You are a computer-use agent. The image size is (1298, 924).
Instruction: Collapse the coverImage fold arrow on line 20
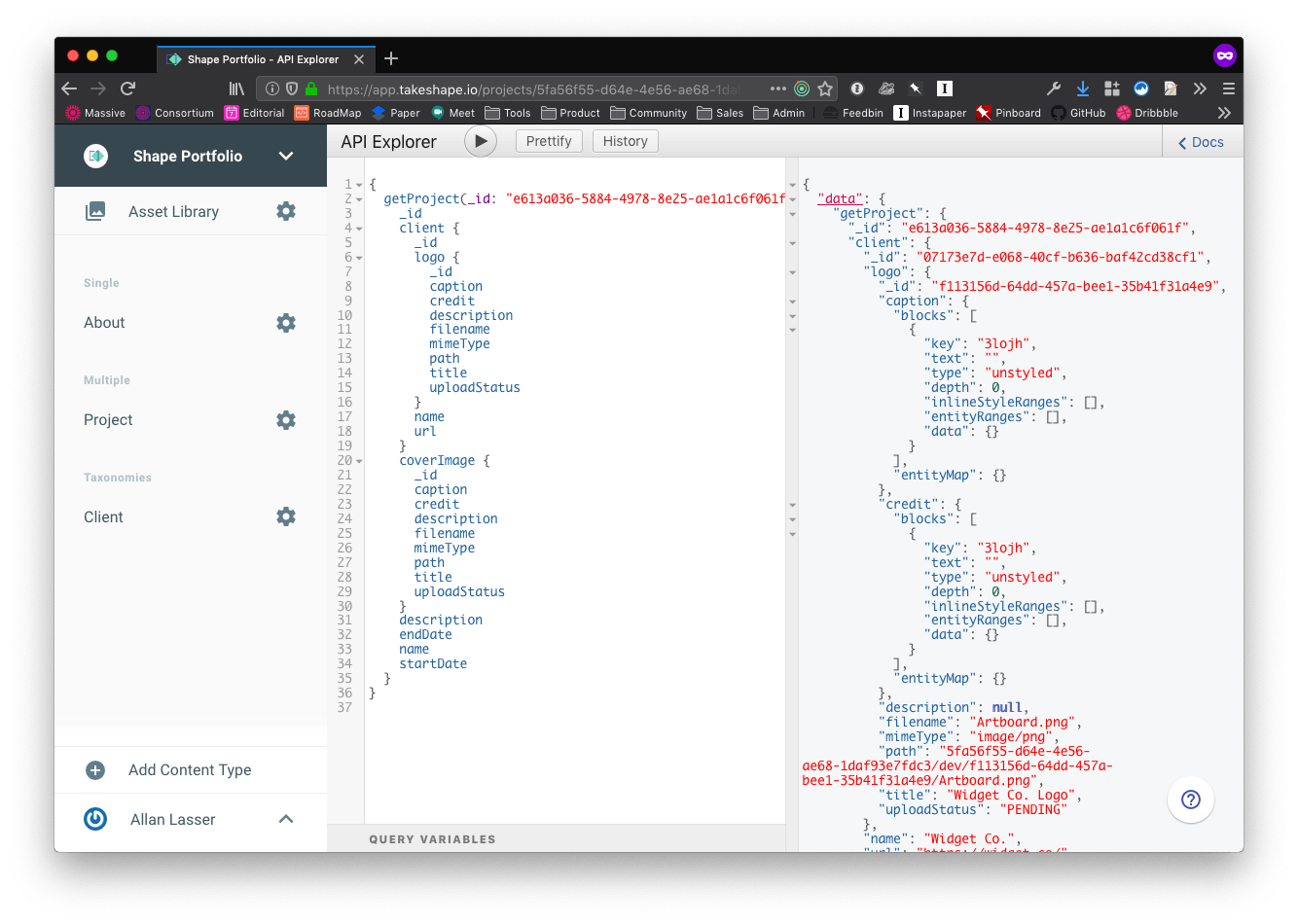(x=359, y=461)
